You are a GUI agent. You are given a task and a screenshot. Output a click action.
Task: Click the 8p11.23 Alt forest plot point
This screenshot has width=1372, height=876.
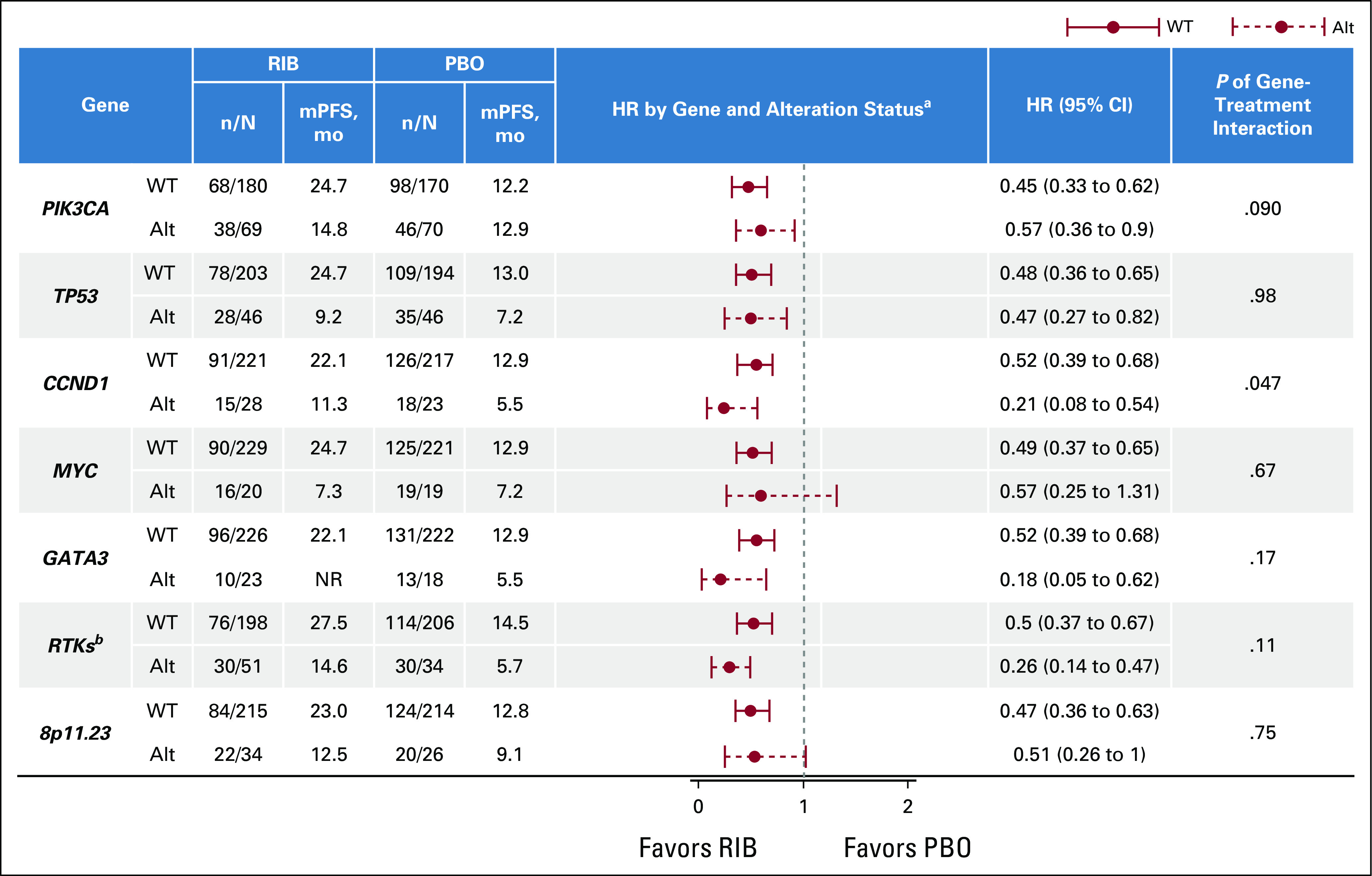(754, 757)
